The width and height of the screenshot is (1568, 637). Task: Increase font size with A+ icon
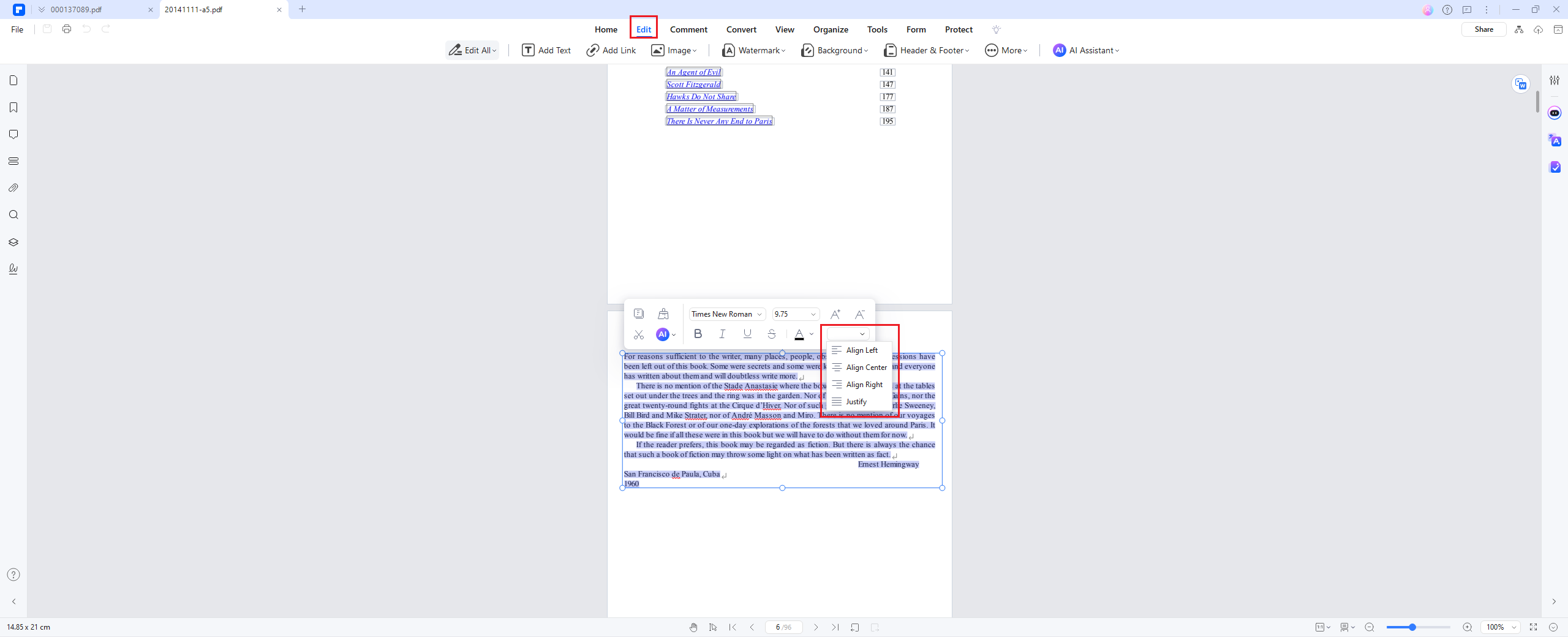(835, 314)
